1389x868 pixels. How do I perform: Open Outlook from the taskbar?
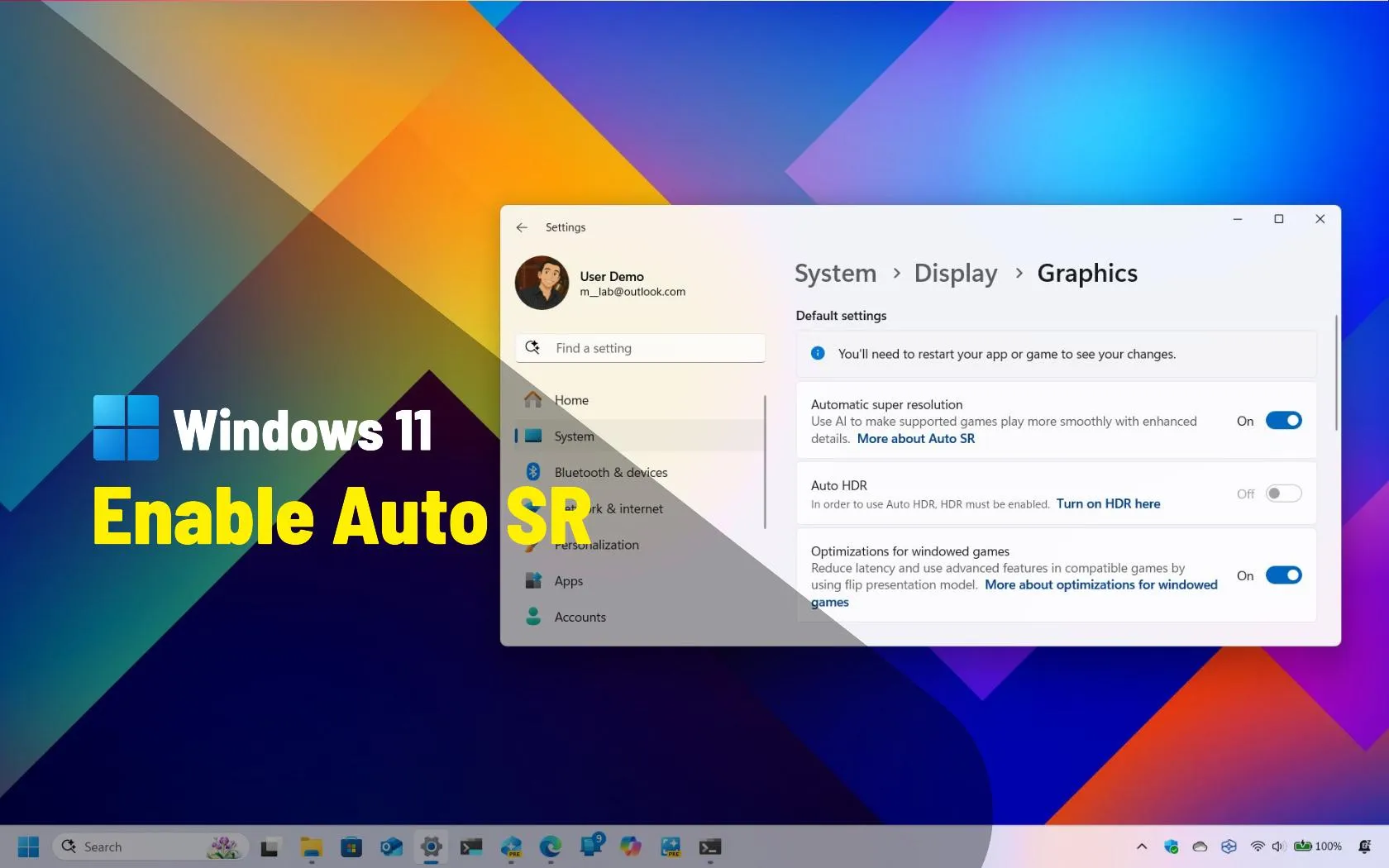(391, 847)
